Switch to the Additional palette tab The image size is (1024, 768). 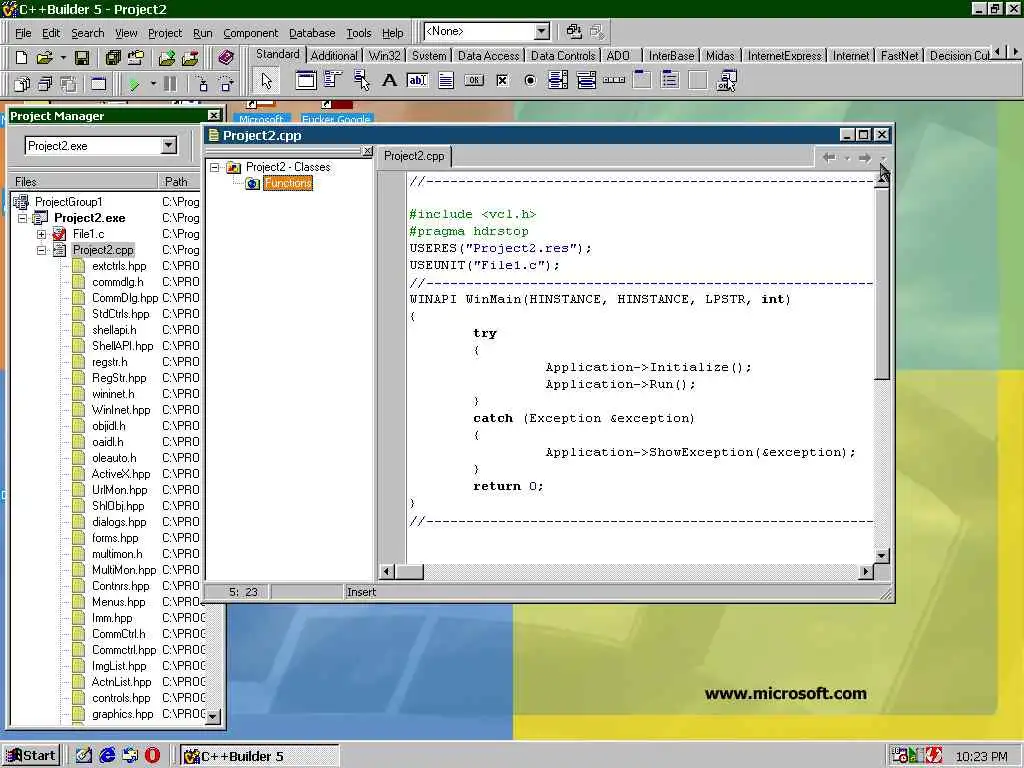(334, 56)
